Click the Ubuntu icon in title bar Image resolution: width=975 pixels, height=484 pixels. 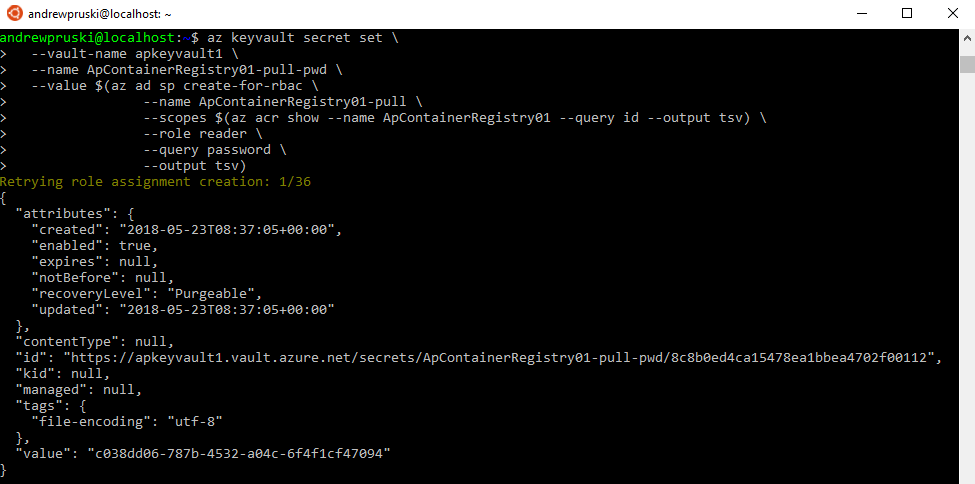(x=14, y=14)
